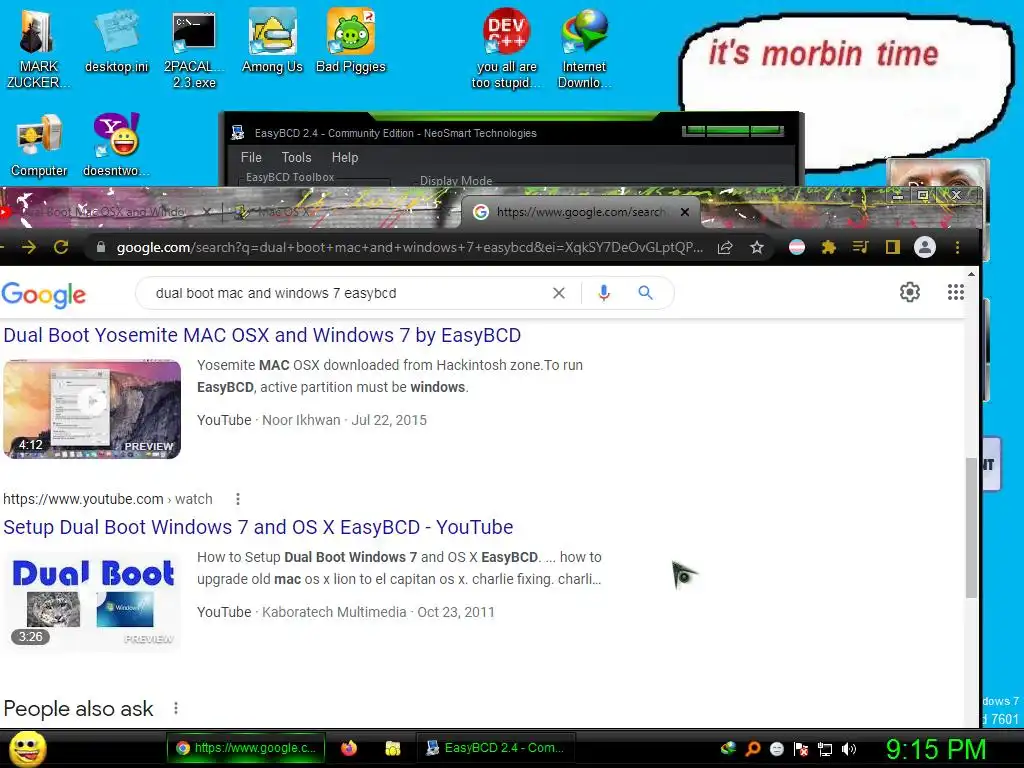Select the desktop.ini file icon
Screen dimensions: 1024x768
[x=117, y=40]
